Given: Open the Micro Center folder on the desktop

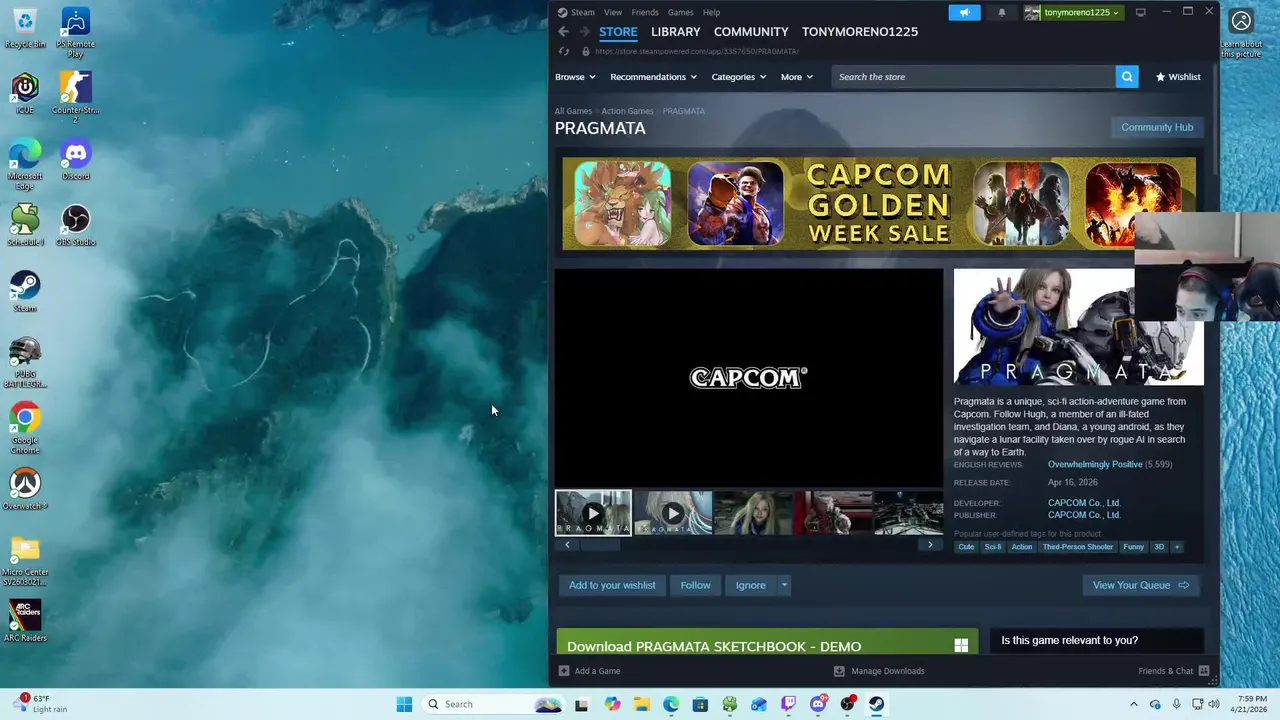Looking at the screenshot, I should 25,560.
